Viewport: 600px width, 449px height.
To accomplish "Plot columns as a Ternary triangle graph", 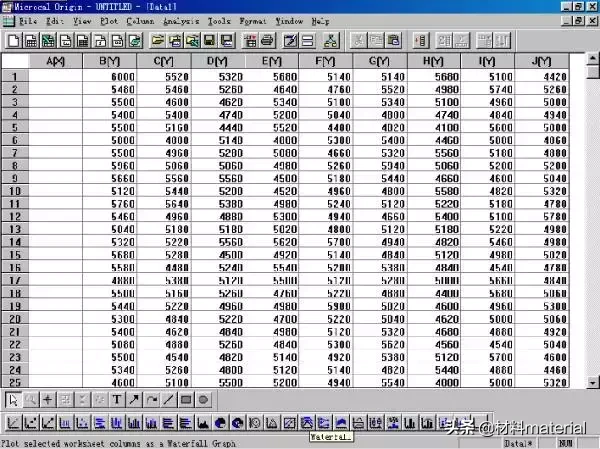I will 272,423.
